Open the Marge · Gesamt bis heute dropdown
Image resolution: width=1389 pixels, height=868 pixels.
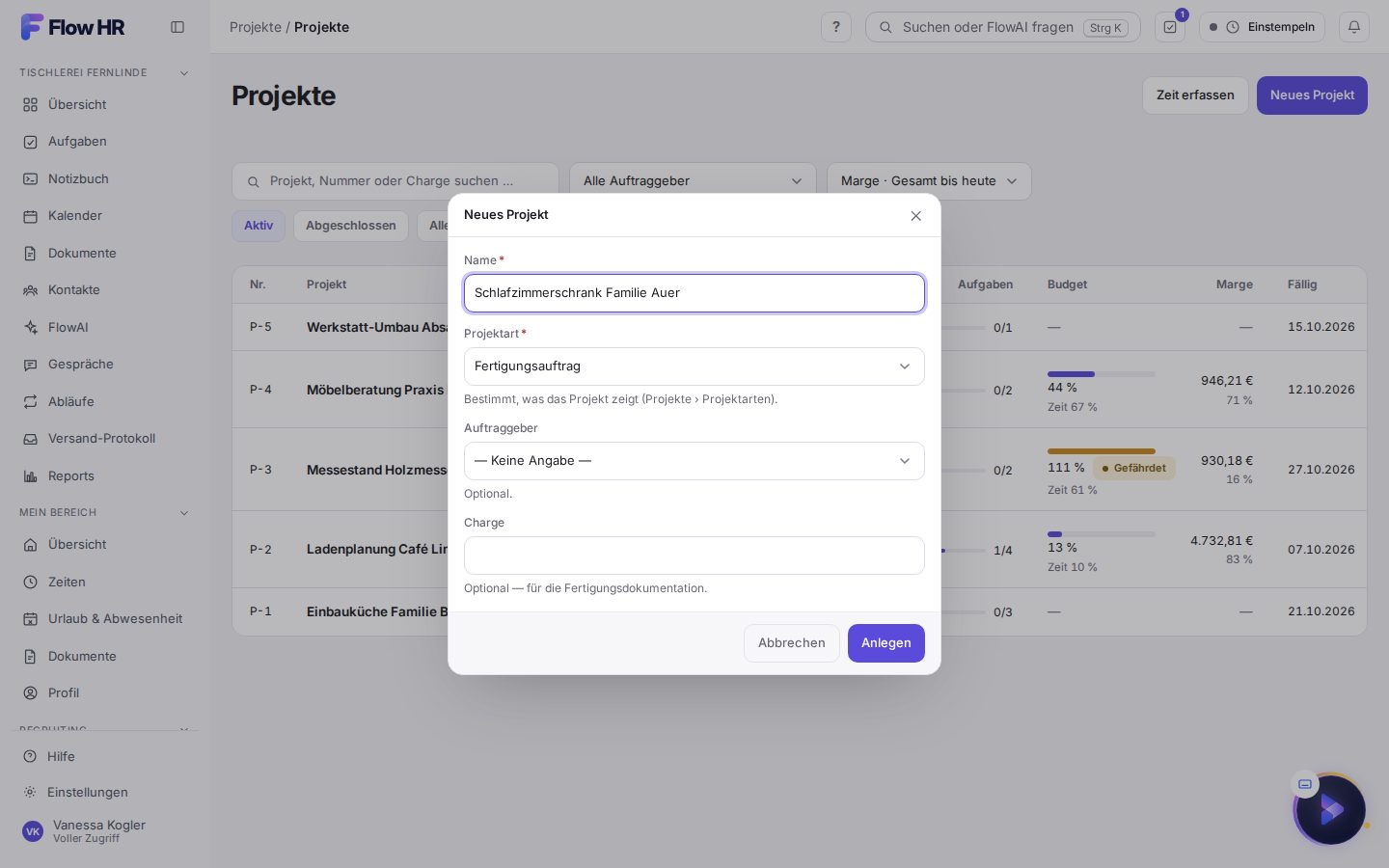929,181
